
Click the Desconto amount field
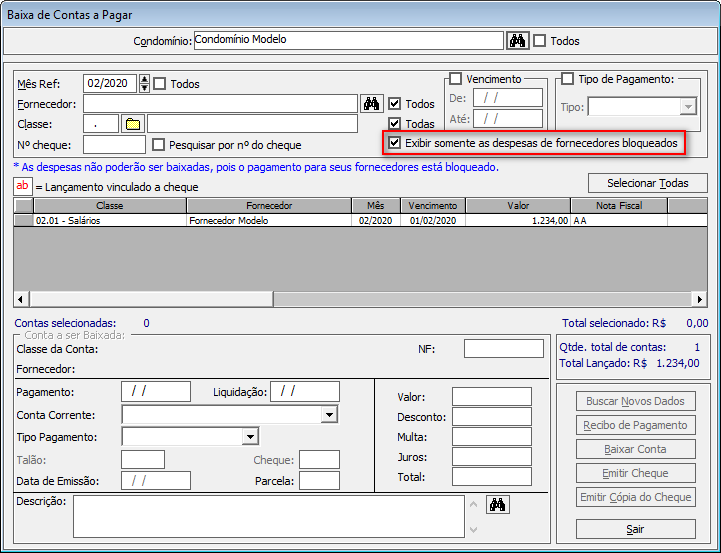pos(492,417)
